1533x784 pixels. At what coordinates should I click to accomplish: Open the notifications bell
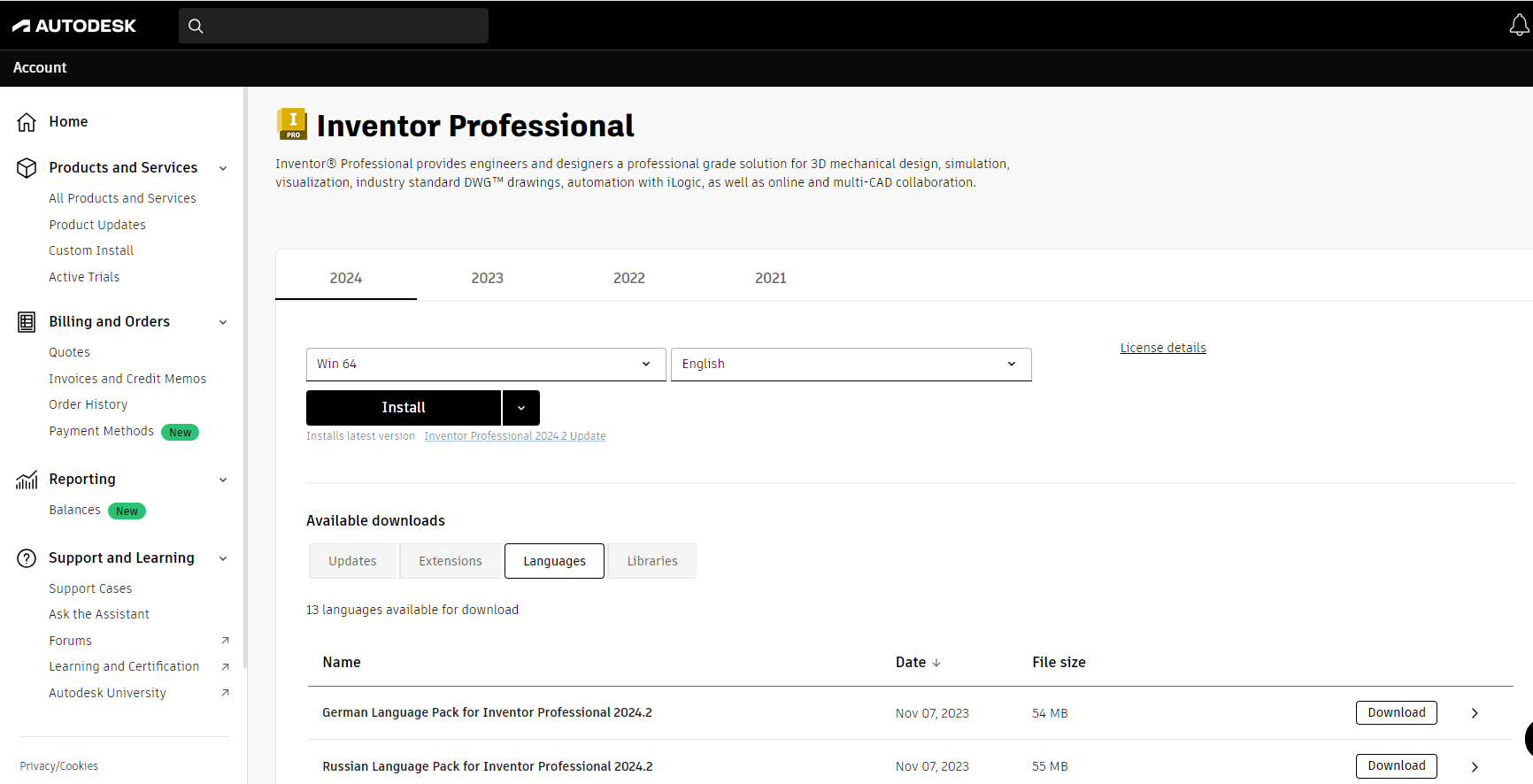[x=1519, y=26]
